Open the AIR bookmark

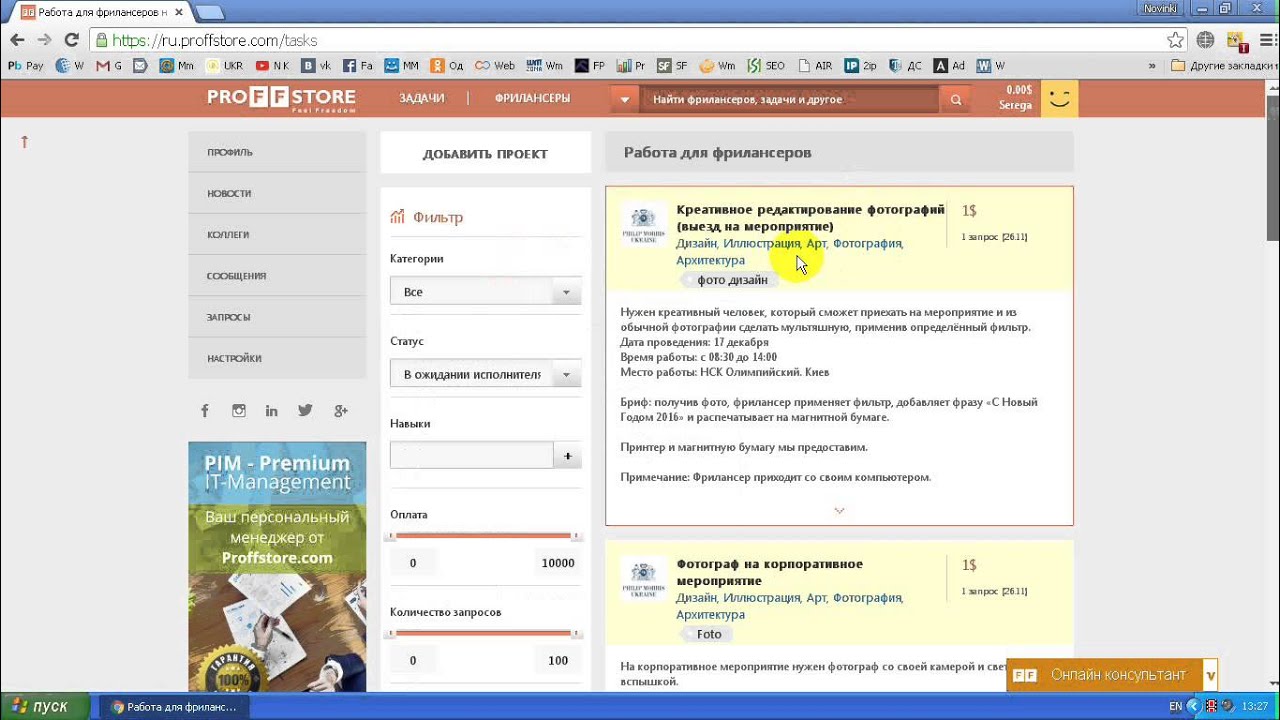pyautogui.click(x=815, y=66)
